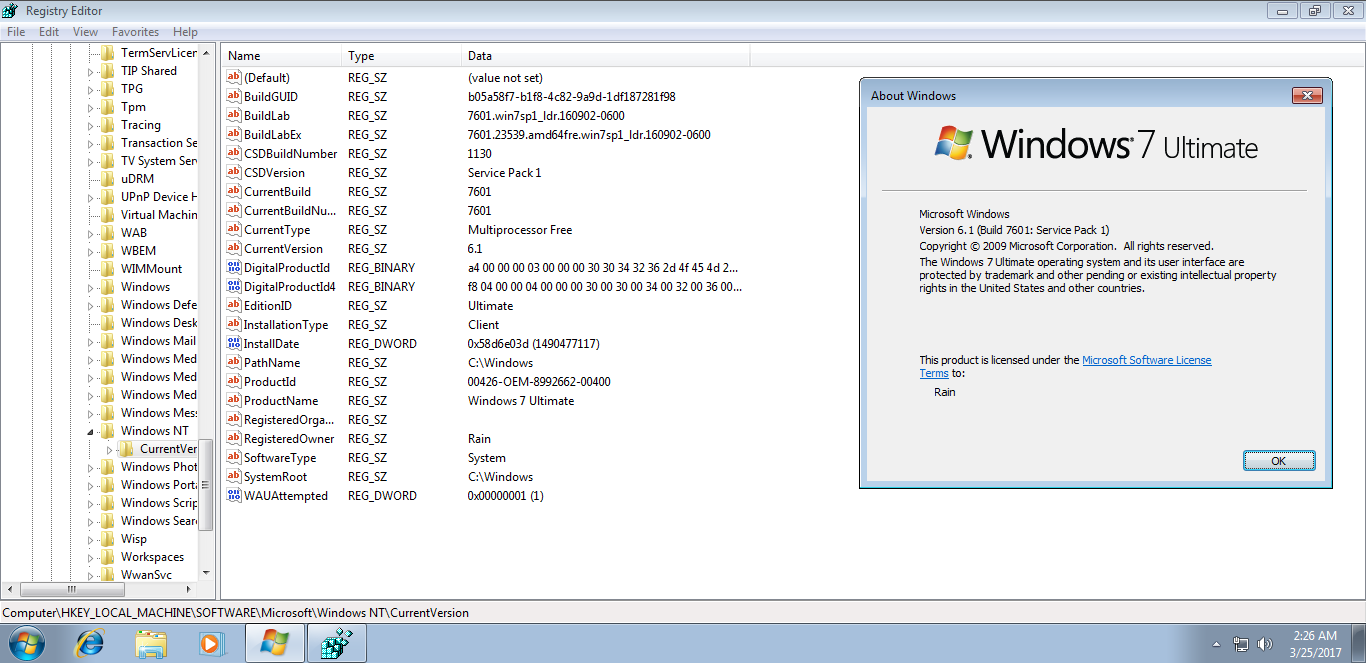1366x663 pixels.
Task: Click the Data column header
Action: point(605,56)
